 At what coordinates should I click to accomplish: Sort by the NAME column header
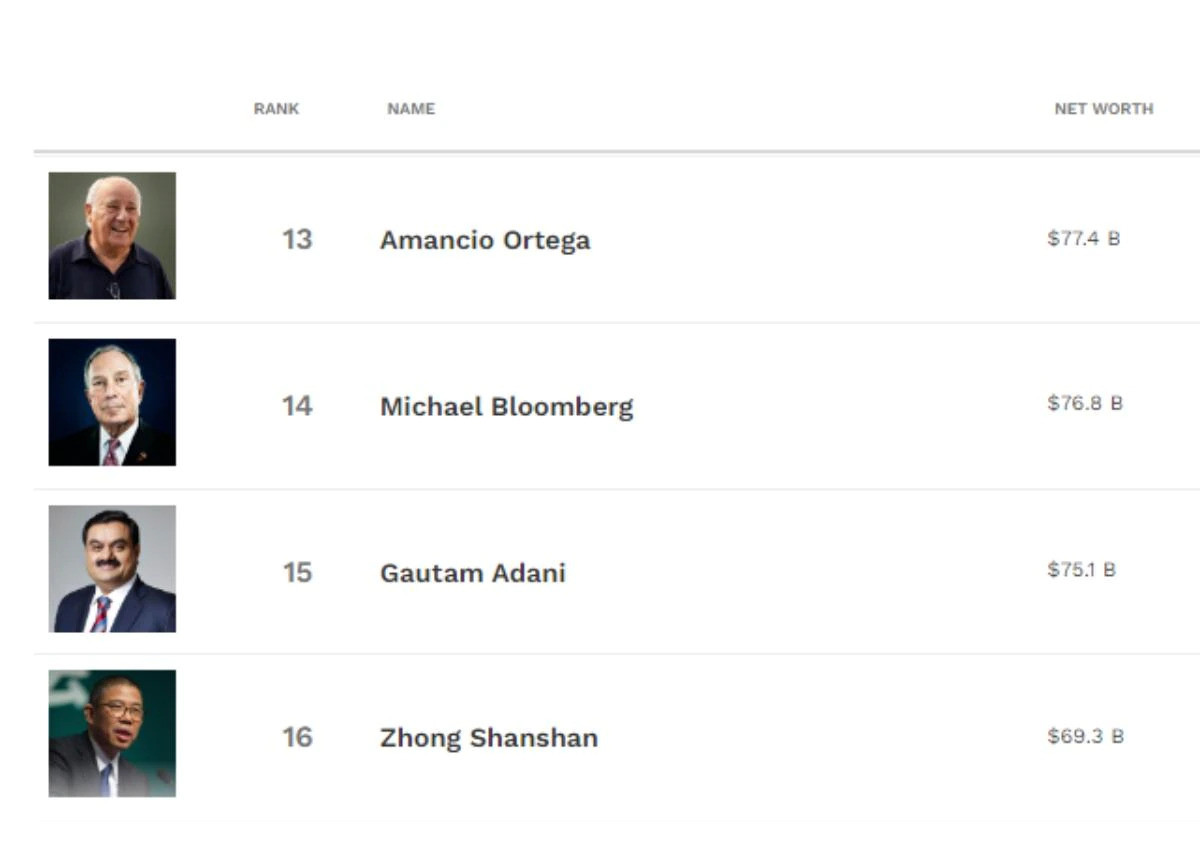[411, 109]
